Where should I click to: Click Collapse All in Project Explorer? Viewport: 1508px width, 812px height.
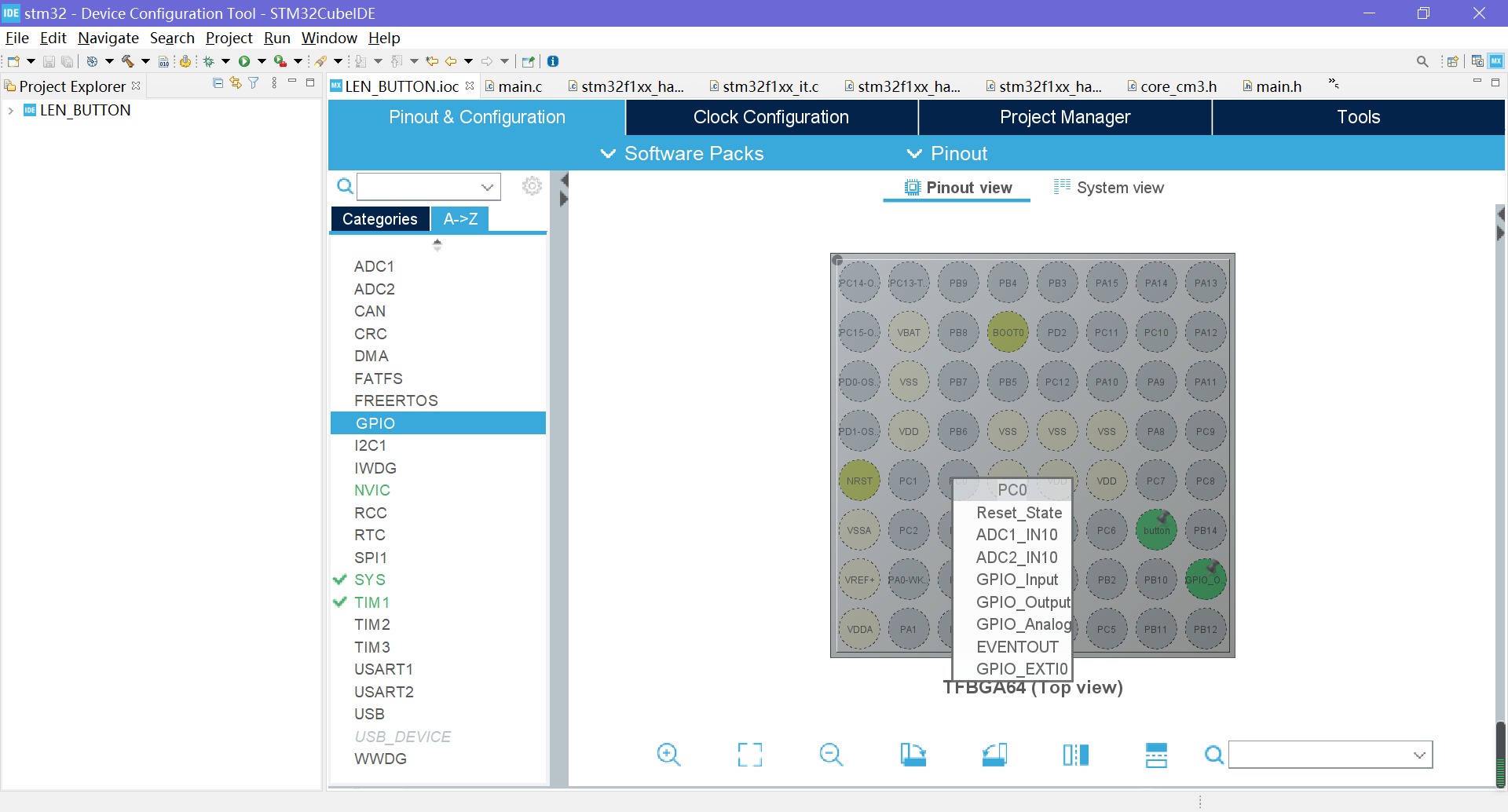[x=218, y=83]
